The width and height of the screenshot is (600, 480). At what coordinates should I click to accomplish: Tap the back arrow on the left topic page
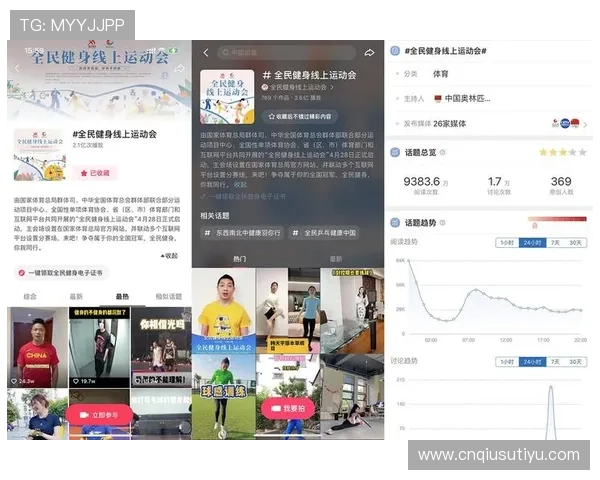click(17, 68)
